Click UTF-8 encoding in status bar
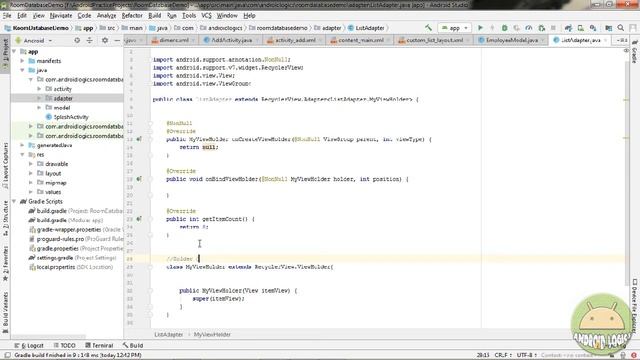 [x=527, y=355]
